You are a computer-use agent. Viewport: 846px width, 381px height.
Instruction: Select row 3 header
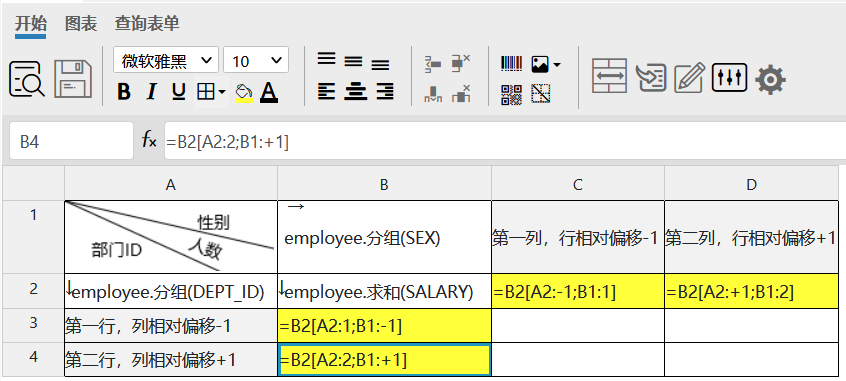pyautogui.click(x=33, y=325)
